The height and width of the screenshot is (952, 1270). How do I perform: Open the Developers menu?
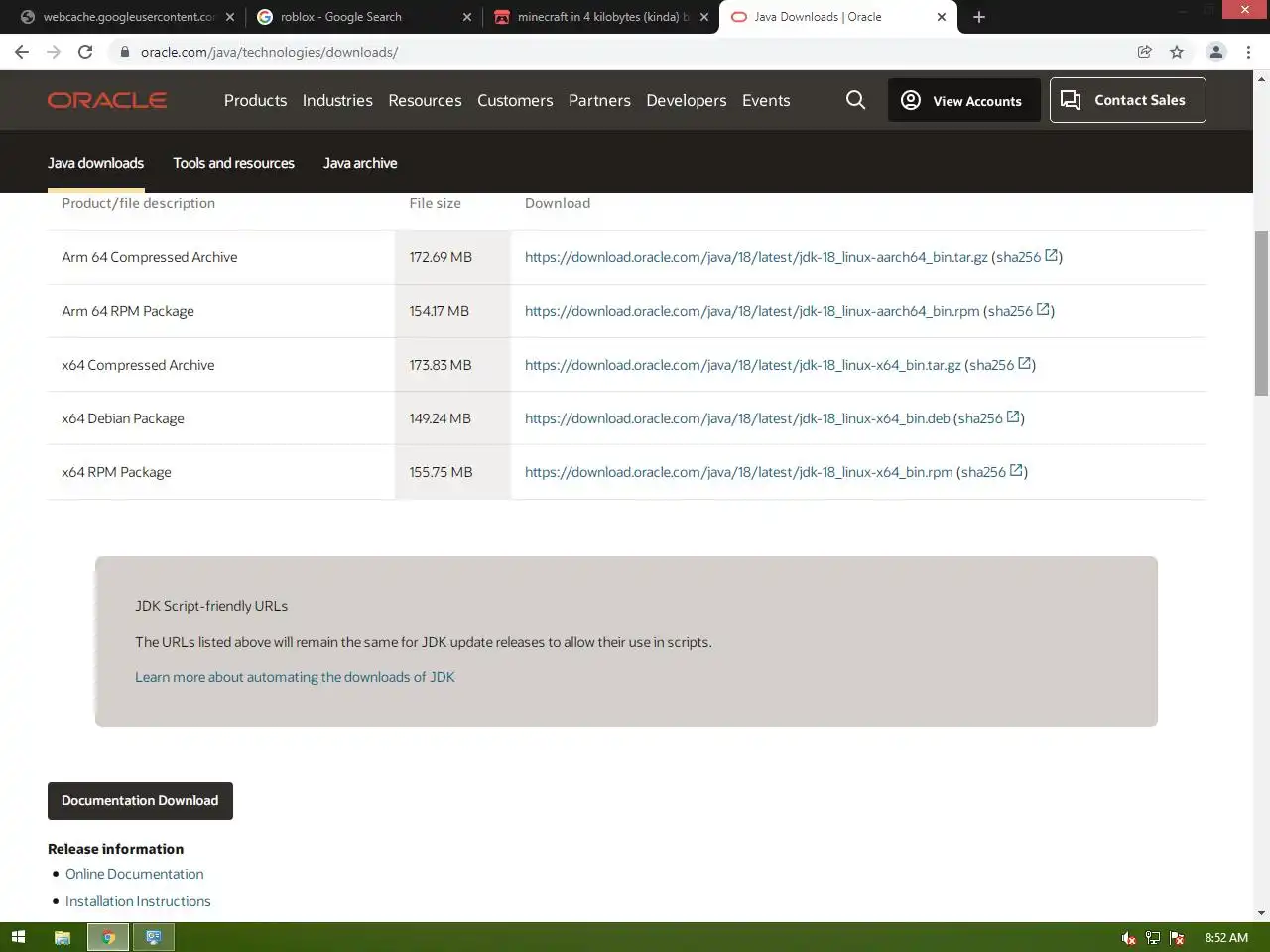686,100
